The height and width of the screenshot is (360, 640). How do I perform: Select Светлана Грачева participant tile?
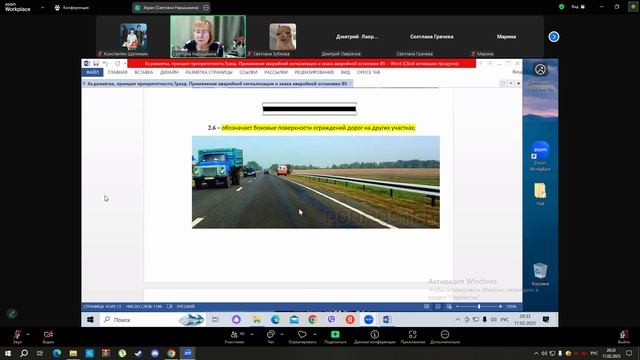coord(432,37)
